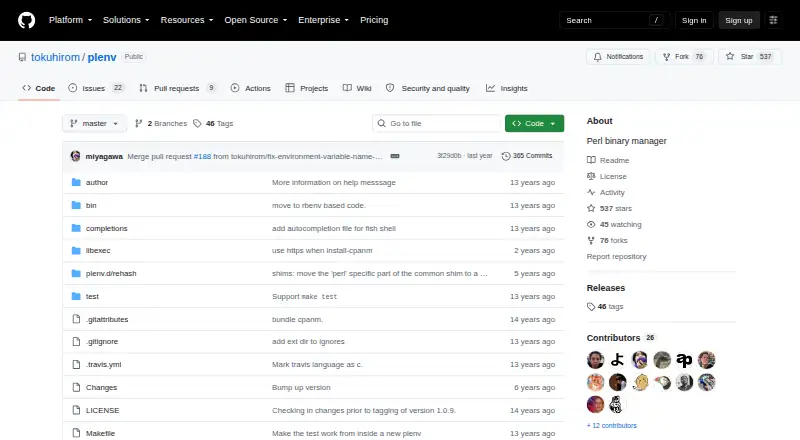Open tokuhirom owner profile link
Image resolution: width=800 pixels, height=440 pixels.
55,57
